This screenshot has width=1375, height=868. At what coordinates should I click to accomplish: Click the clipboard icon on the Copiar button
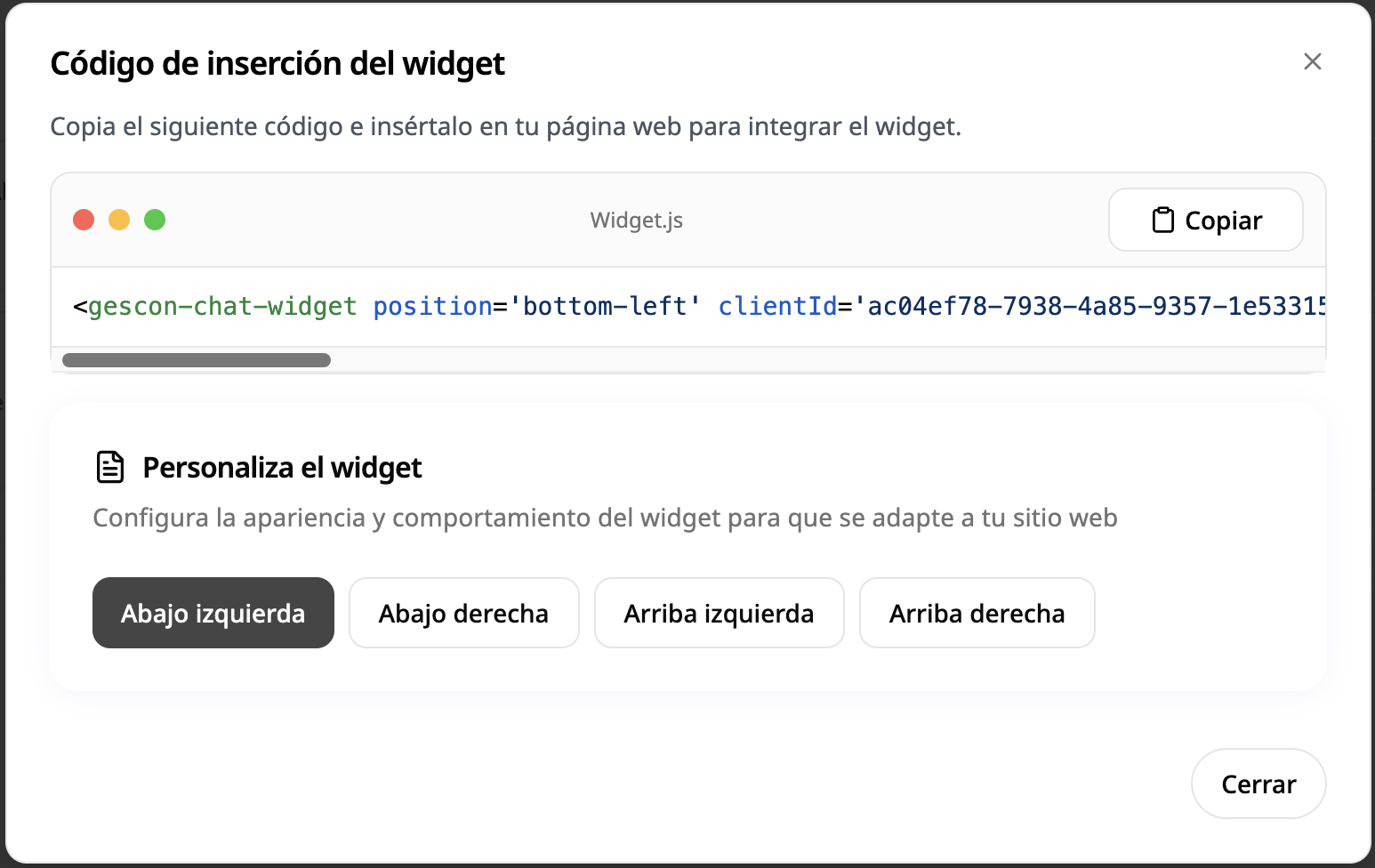pyautogui.click(x=1163, y=220)
